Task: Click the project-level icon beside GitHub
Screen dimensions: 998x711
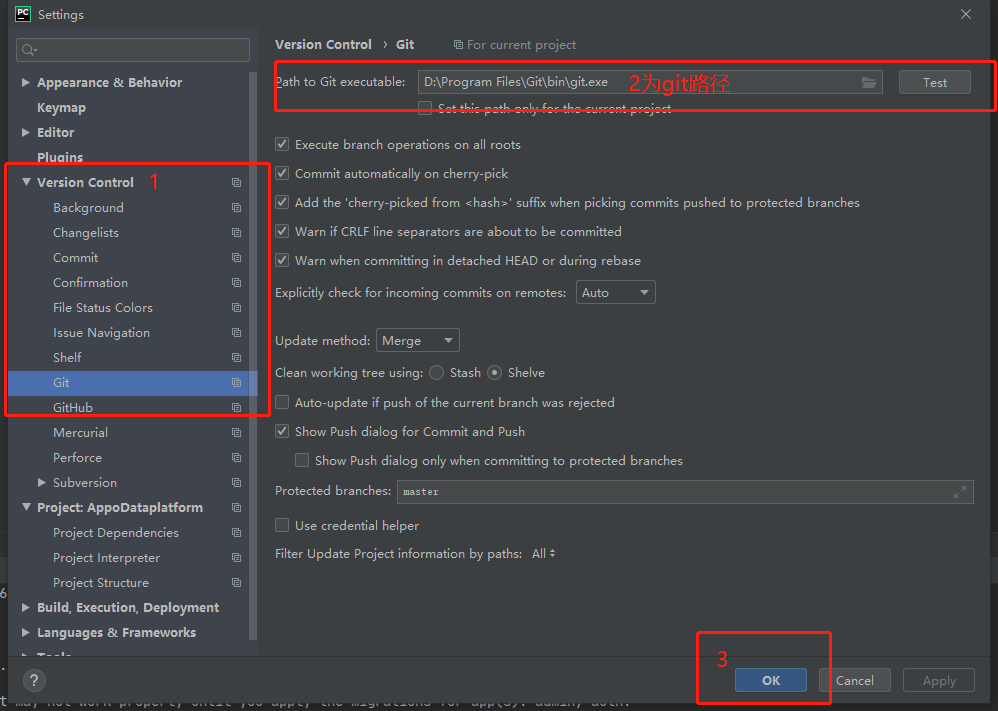Action: (x=237, y=407)
